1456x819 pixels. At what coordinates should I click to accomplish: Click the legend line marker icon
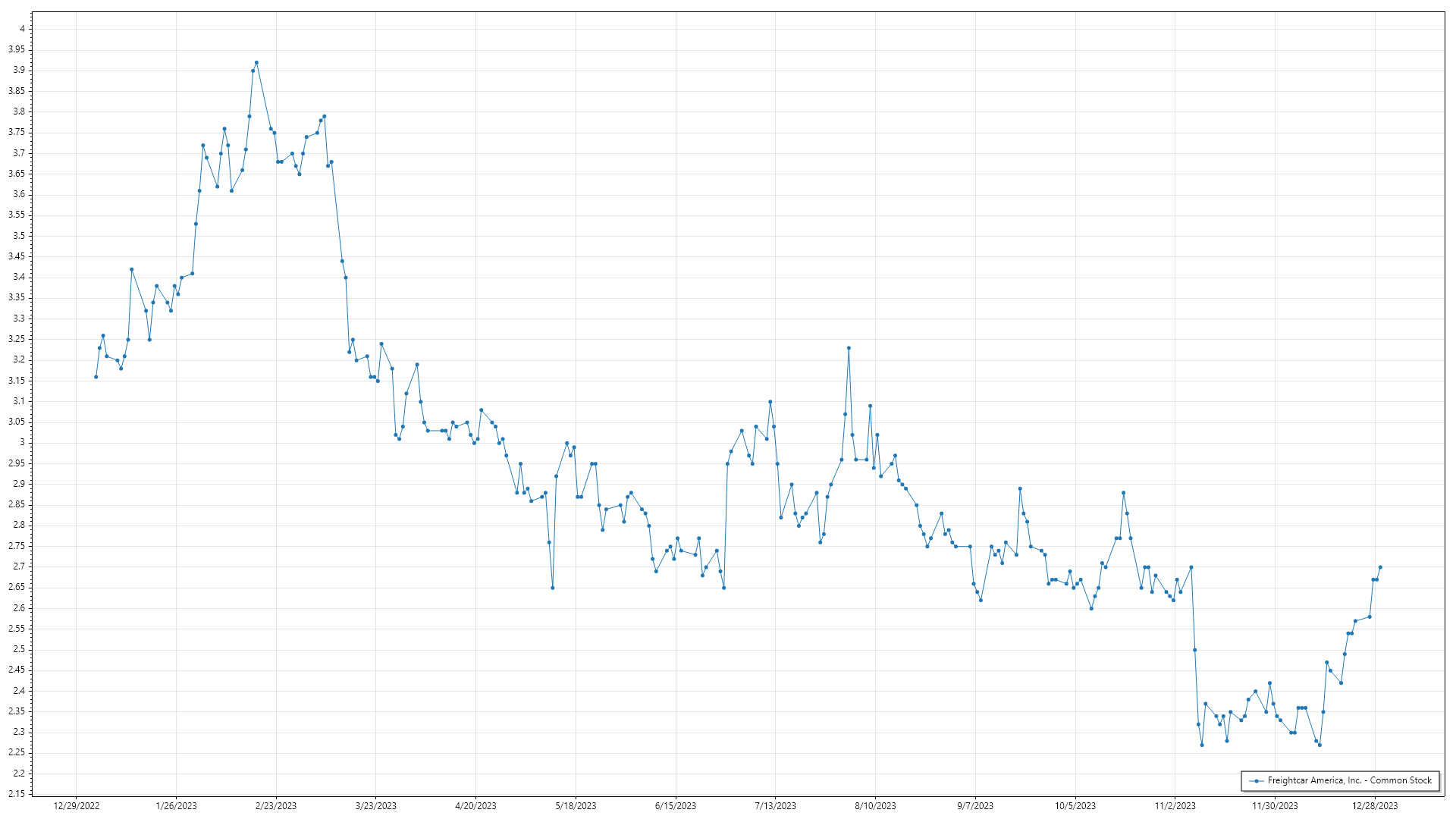1257,781
